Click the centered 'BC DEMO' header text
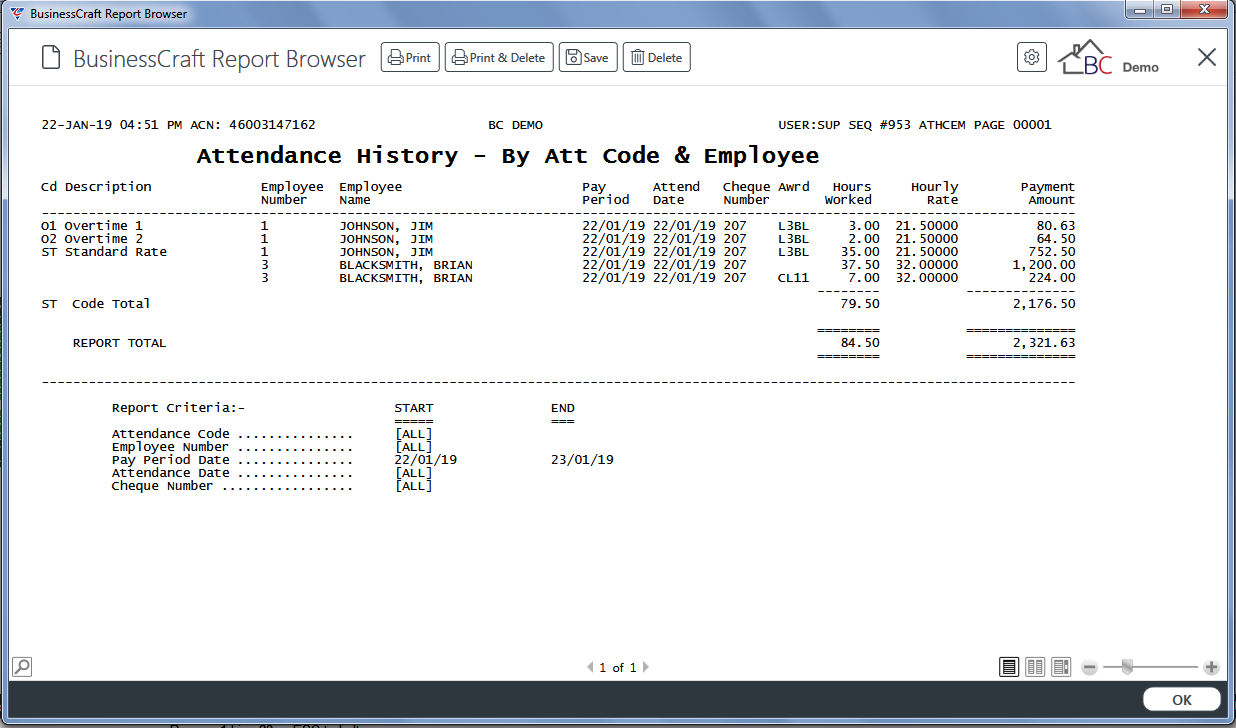Viewport: 1236px width, 728px height. (x=515, y=125)
